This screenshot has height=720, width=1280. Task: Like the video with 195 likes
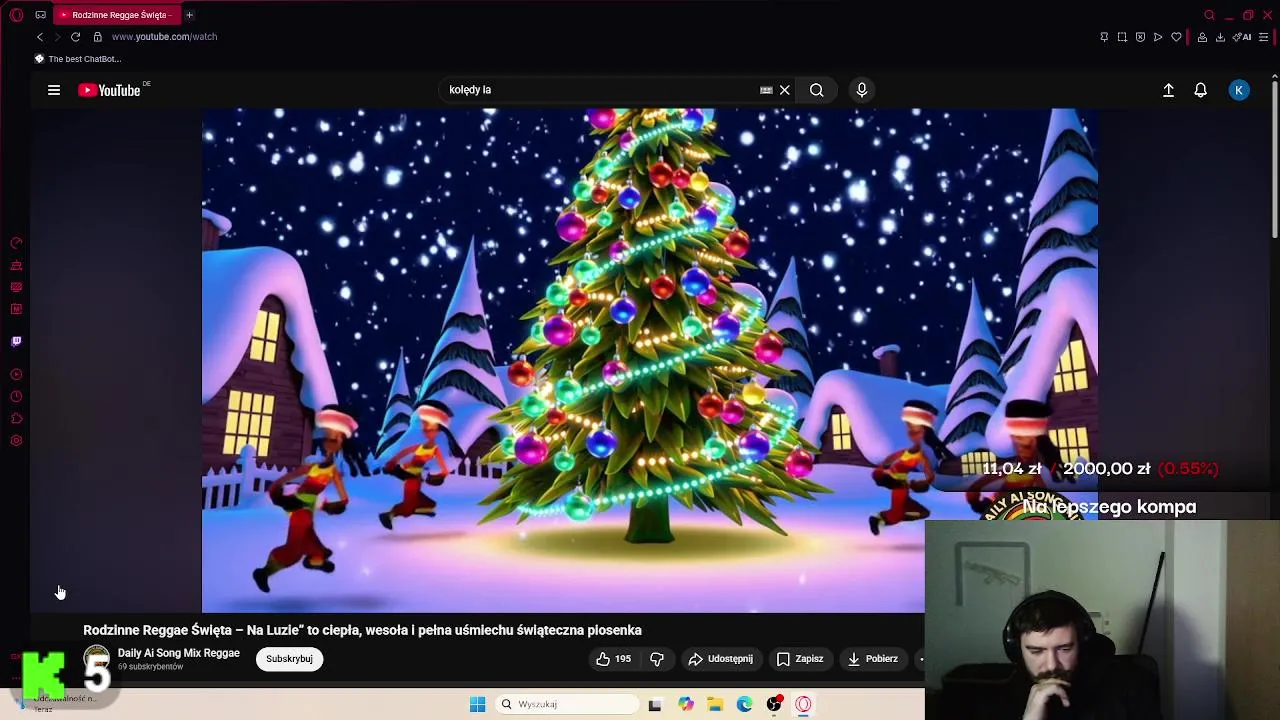[x=614, y=659]
